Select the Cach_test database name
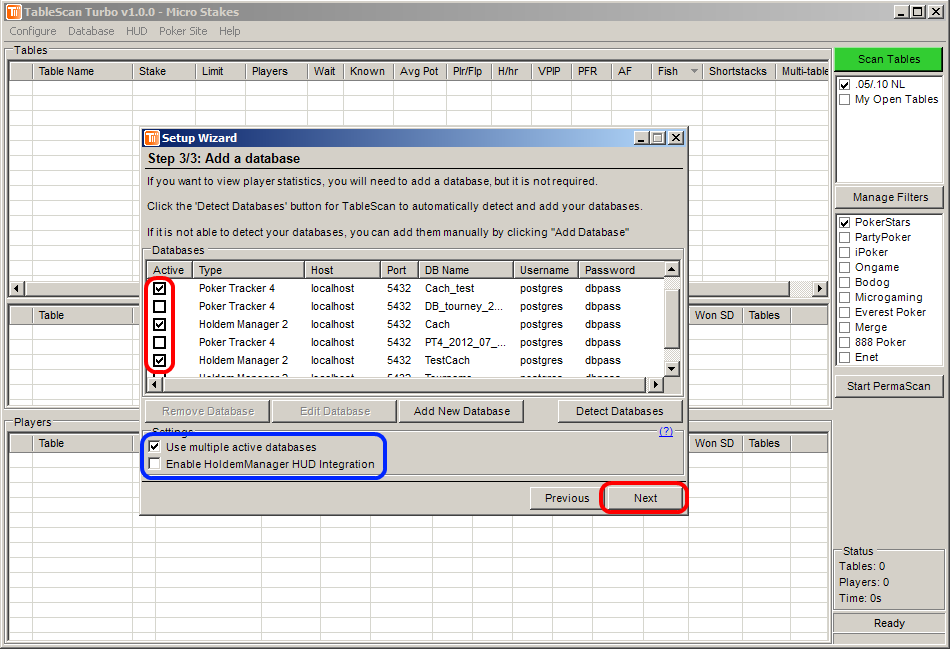The height and width of the screenshot is (649, 950). 450,288
